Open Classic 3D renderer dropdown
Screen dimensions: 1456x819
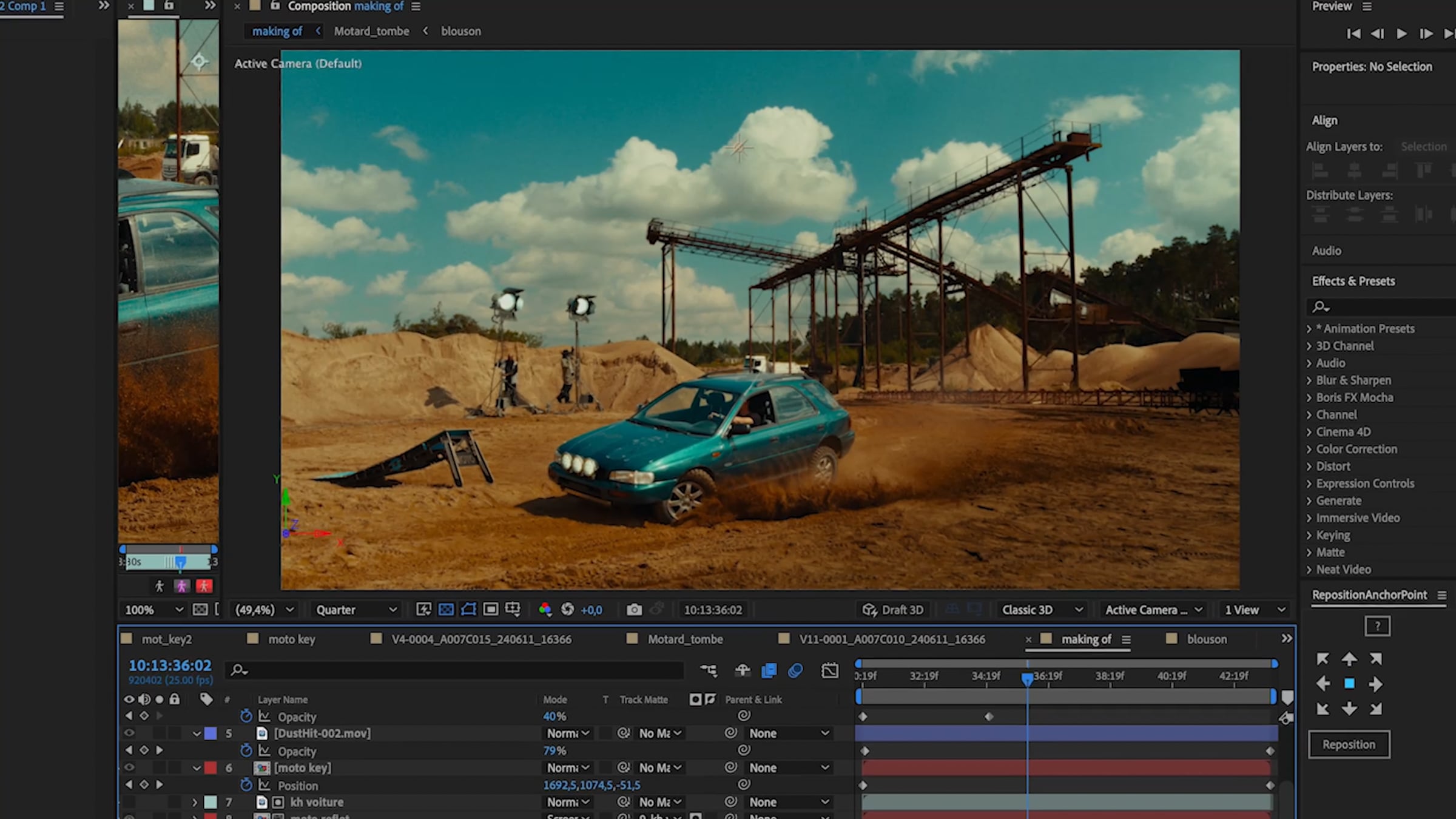(1041, 610)
